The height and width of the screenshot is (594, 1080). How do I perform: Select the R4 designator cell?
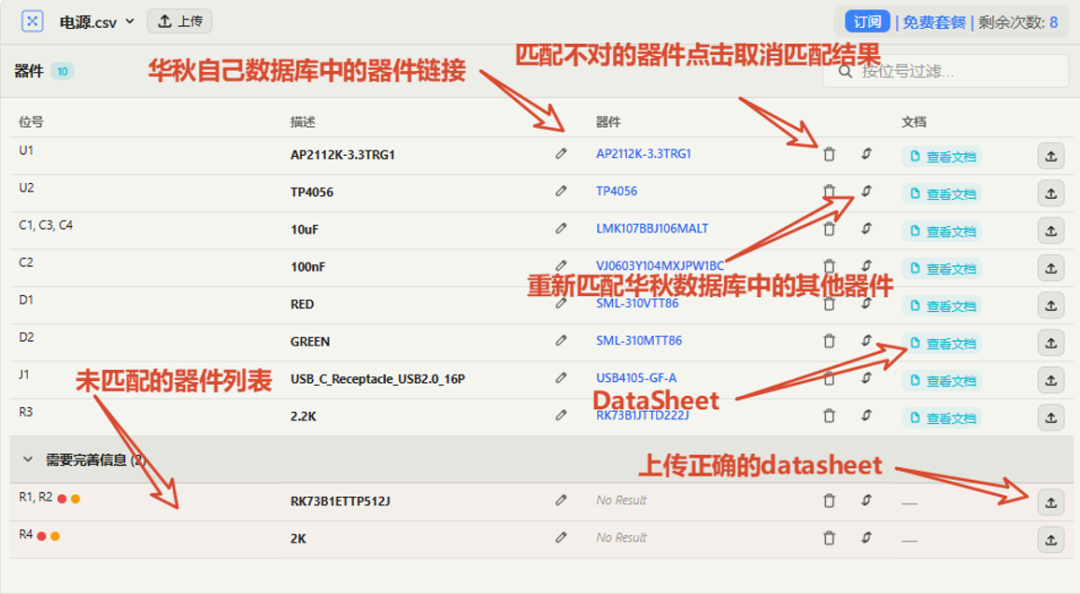click(25, 534)
